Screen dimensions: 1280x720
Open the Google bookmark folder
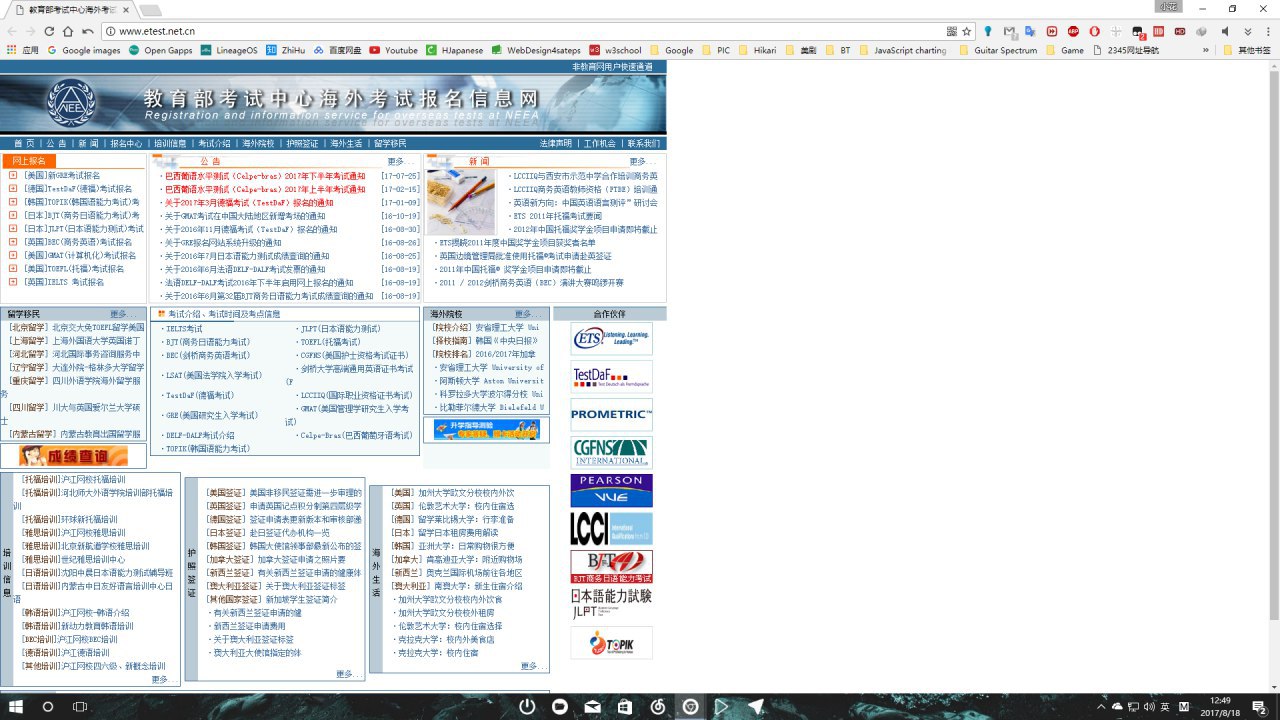click(672, 50)
